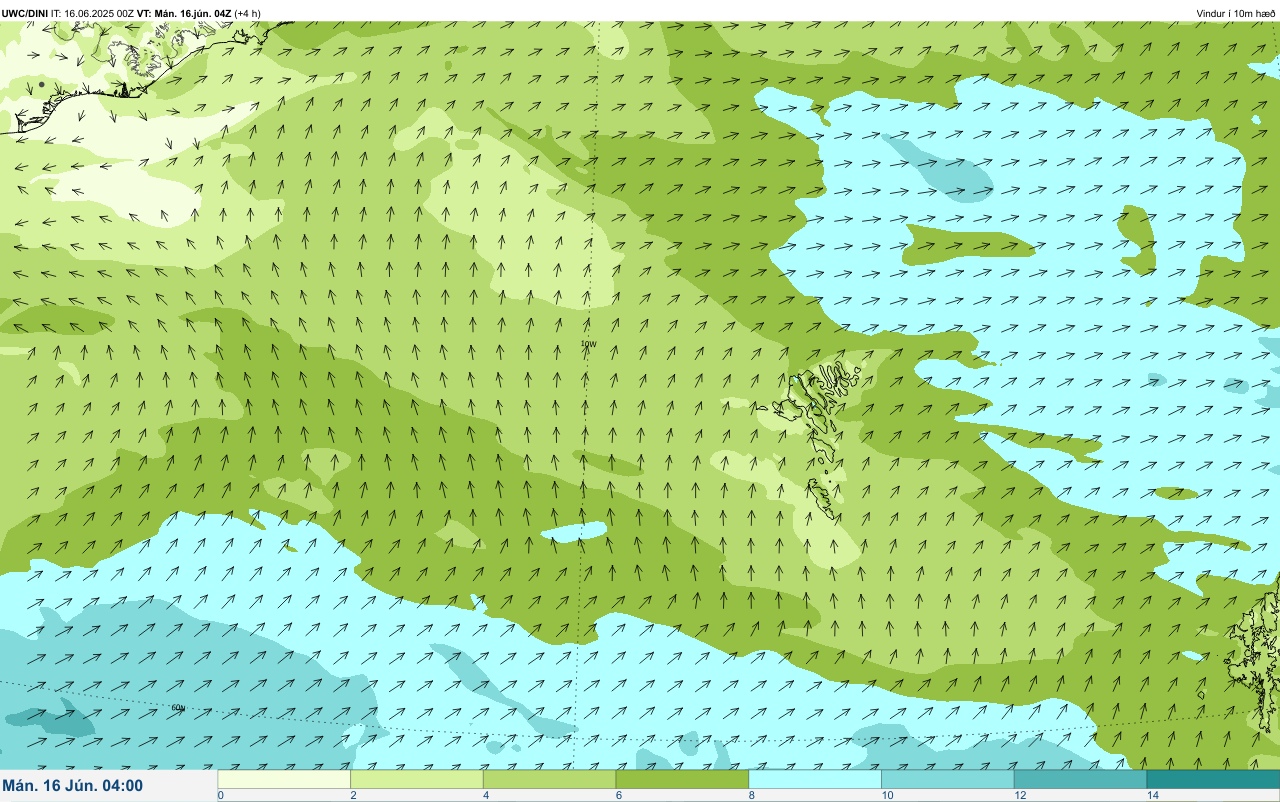Click the '10W' longitude label on map

[x=588, y=344]
